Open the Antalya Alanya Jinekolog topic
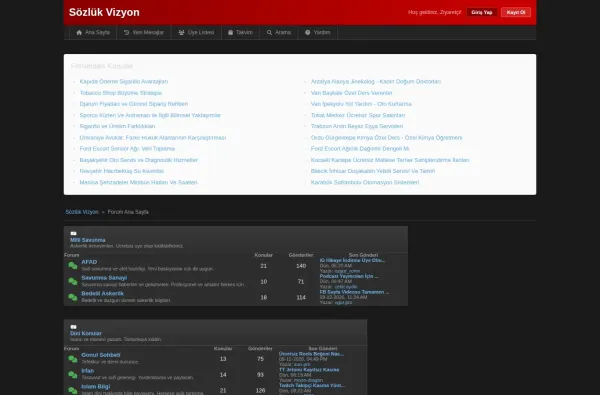The image size is (600, 395). coord(376,82)
